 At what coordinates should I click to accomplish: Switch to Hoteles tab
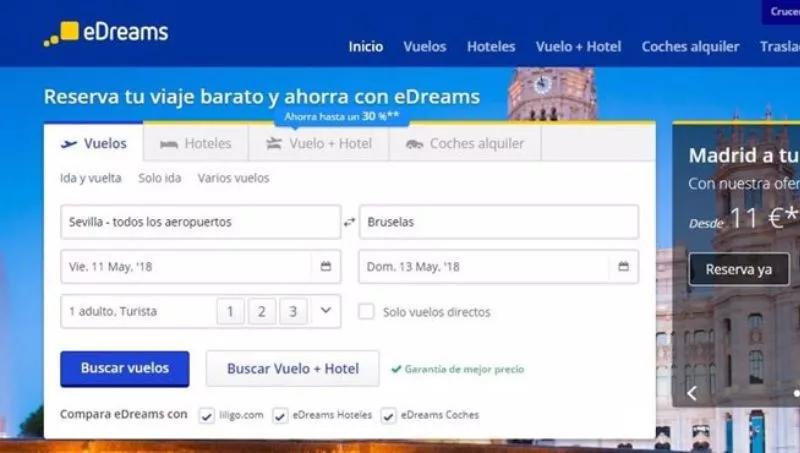[196, 143]
